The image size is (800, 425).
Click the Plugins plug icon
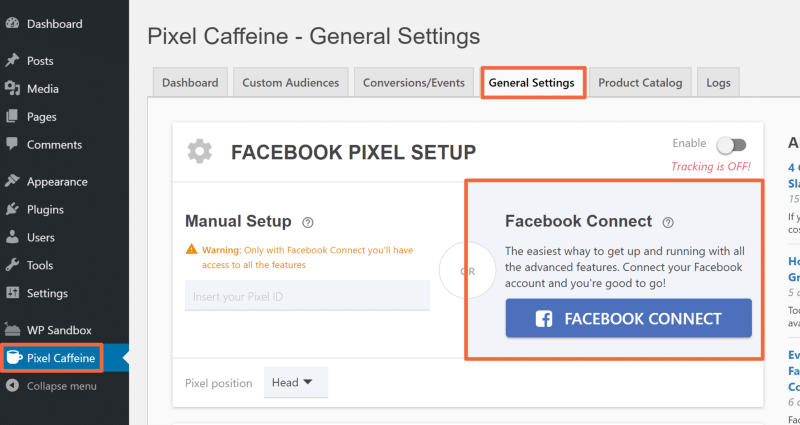click(x=12, y=210)
